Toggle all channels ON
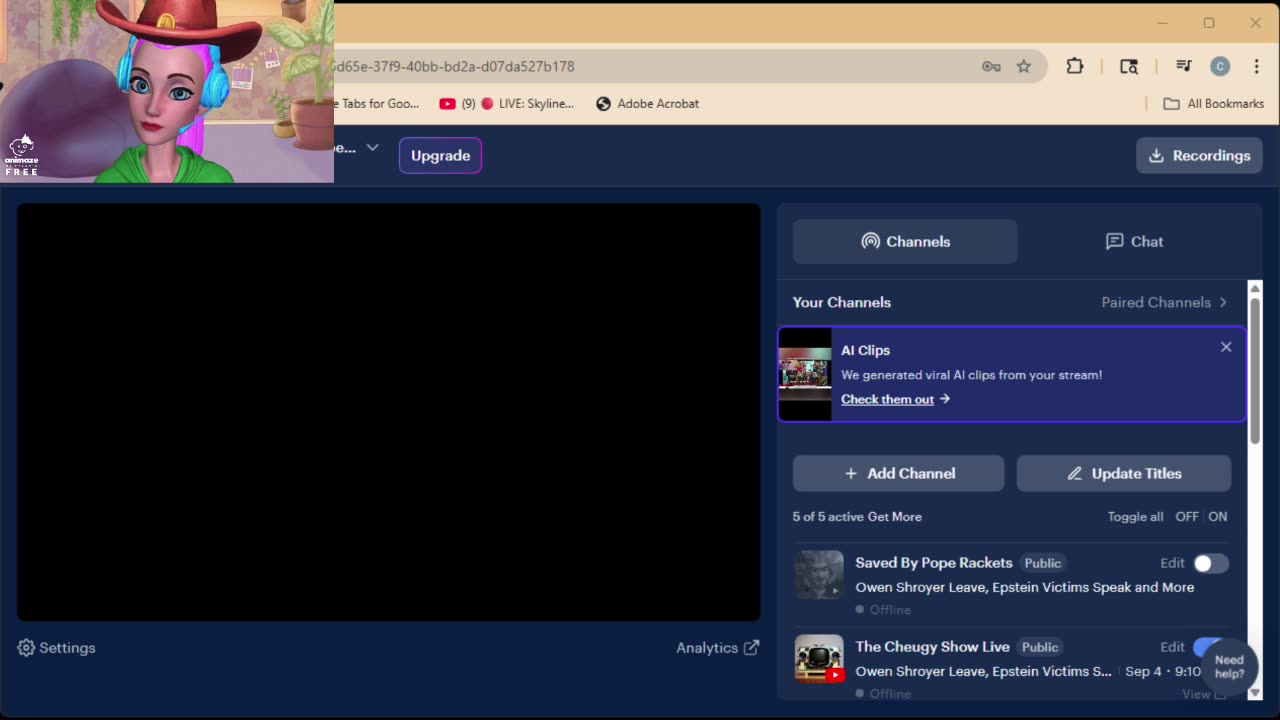Viewport: 1280px width, 720px height. [x=1217, y=516]
